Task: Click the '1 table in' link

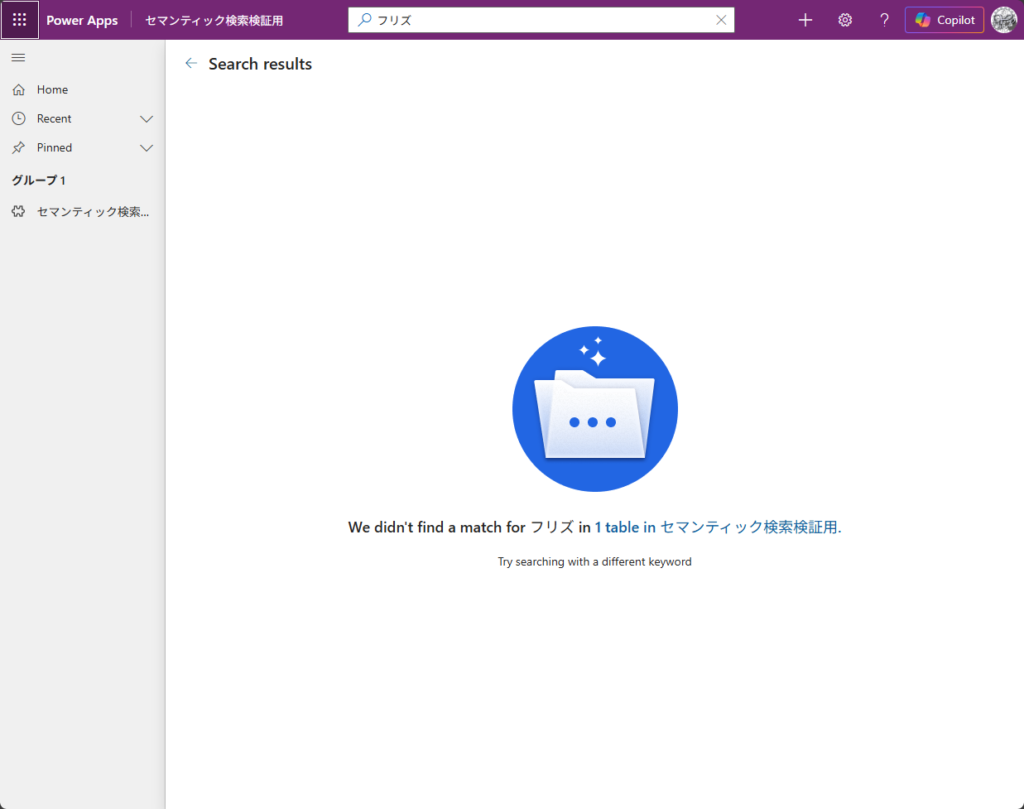Action: 625,527
